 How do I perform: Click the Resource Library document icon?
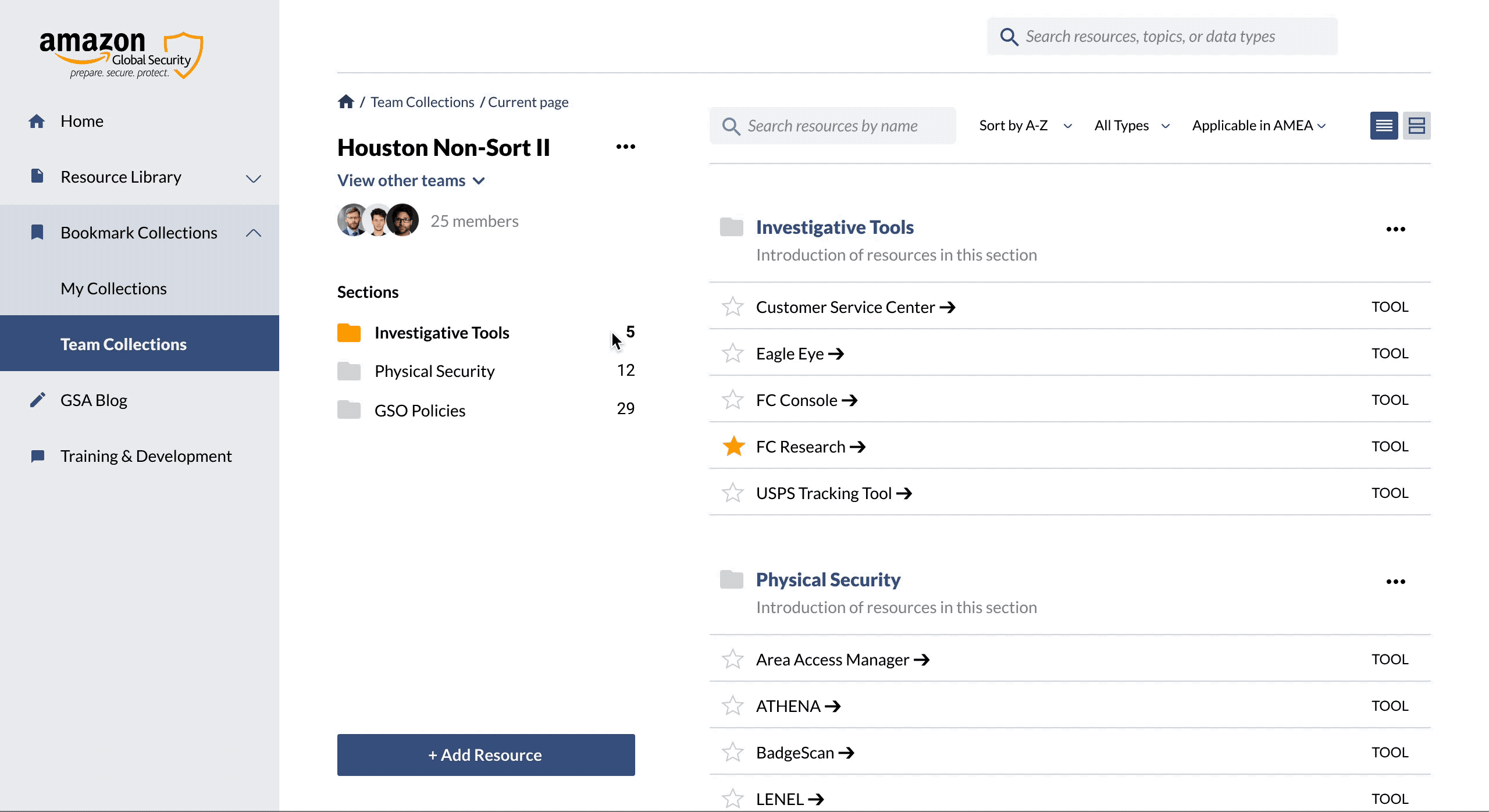coord(37,176)
